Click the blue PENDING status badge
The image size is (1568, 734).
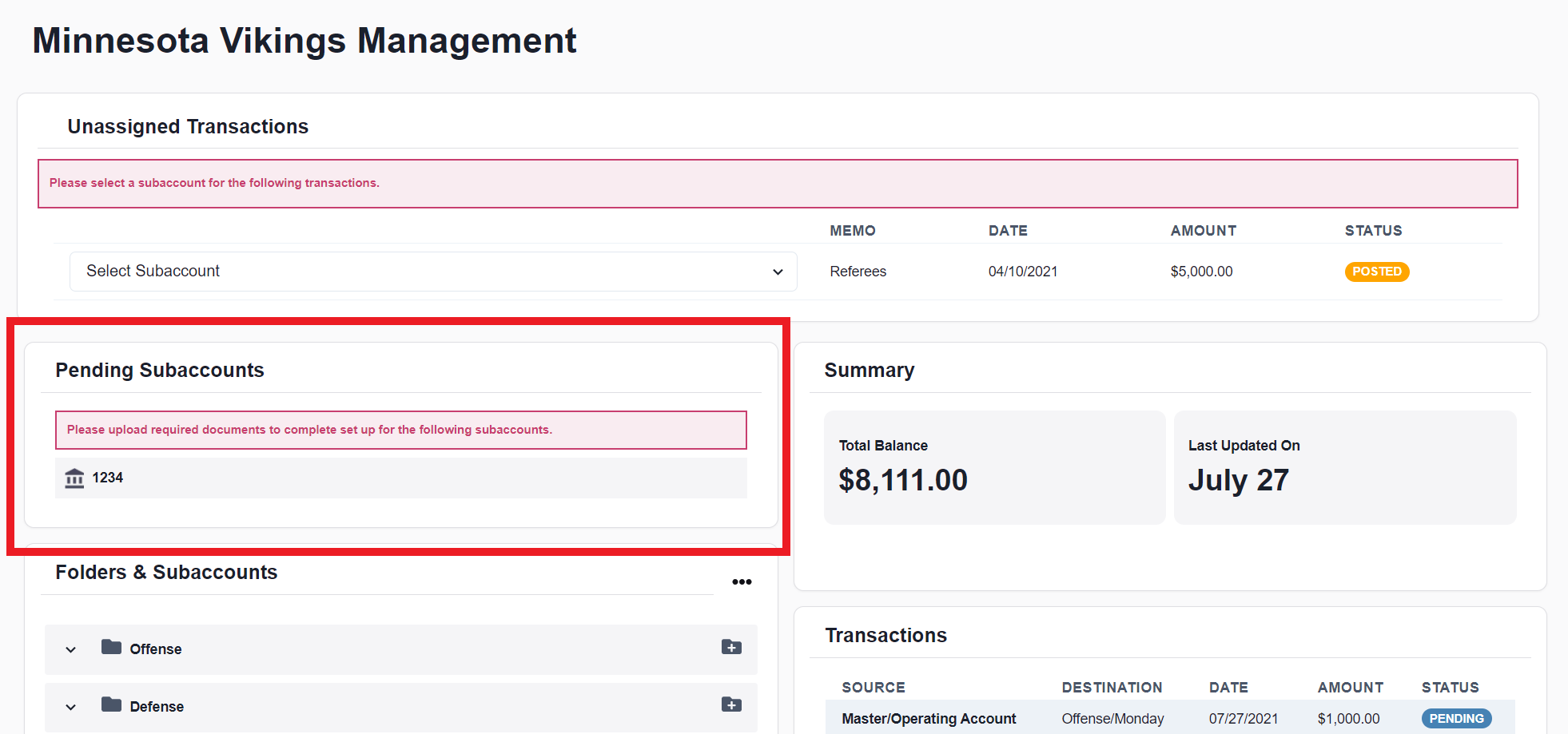1456,719
